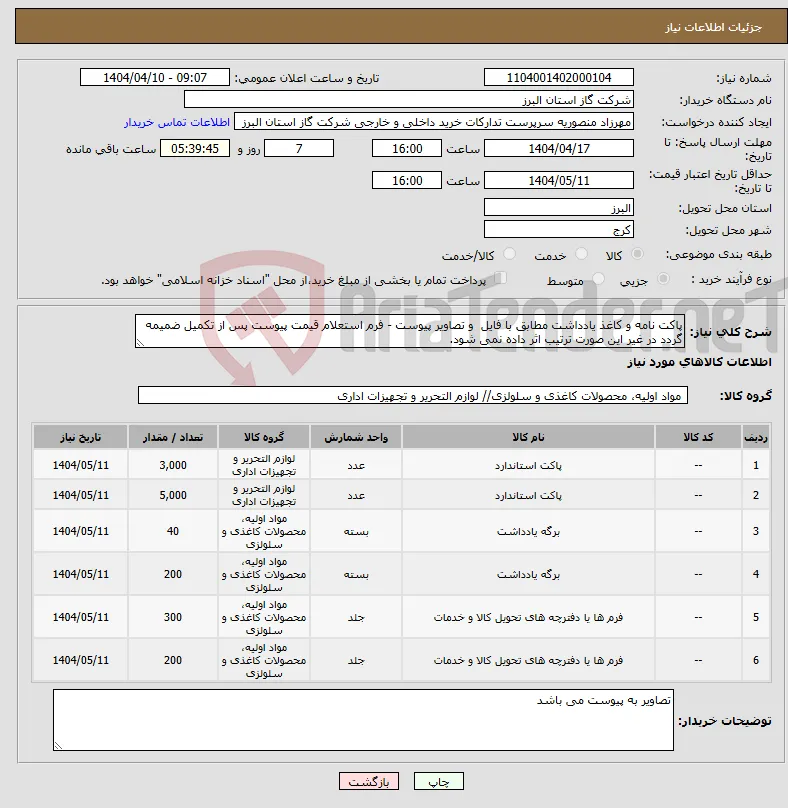Click the delivery province field البرز
Image resolution: width=788 pixels, height=808 pixels.
click(x=559, y=208)
